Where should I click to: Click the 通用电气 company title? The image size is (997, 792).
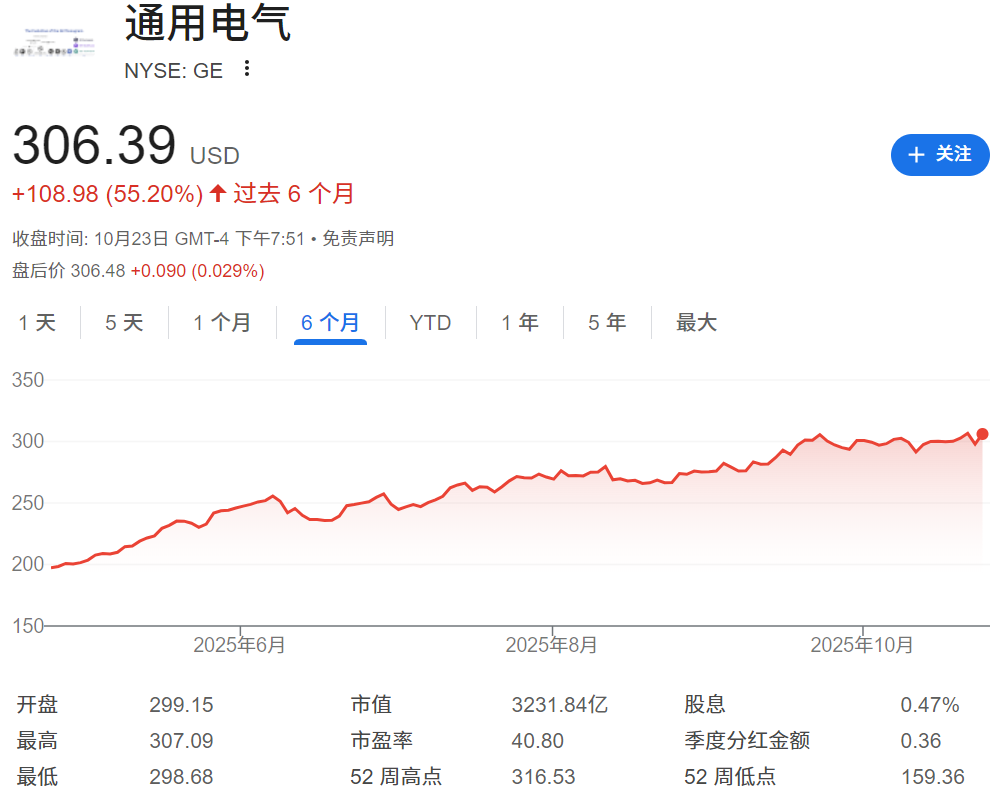(x=208, y=25)
